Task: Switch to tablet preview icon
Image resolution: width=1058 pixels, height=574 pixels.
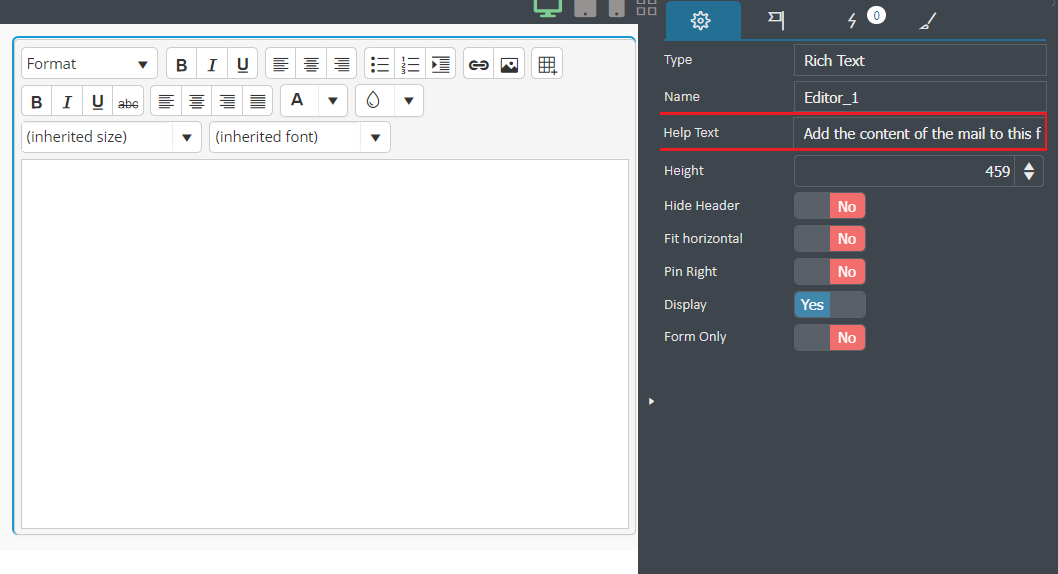Action: click(585, 7)
